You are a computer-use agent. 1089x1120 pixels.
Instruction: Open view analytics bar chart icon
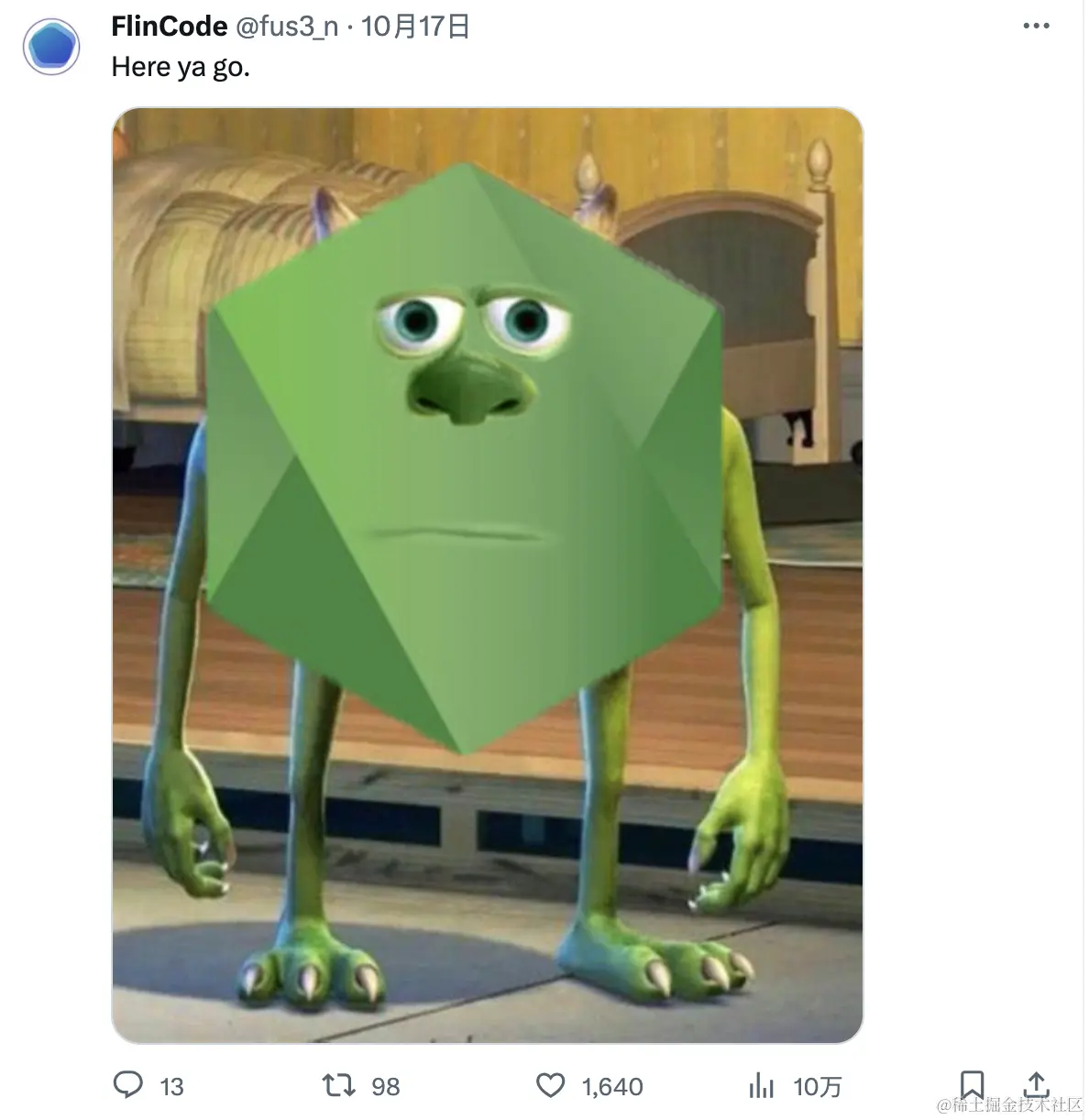761,1086
